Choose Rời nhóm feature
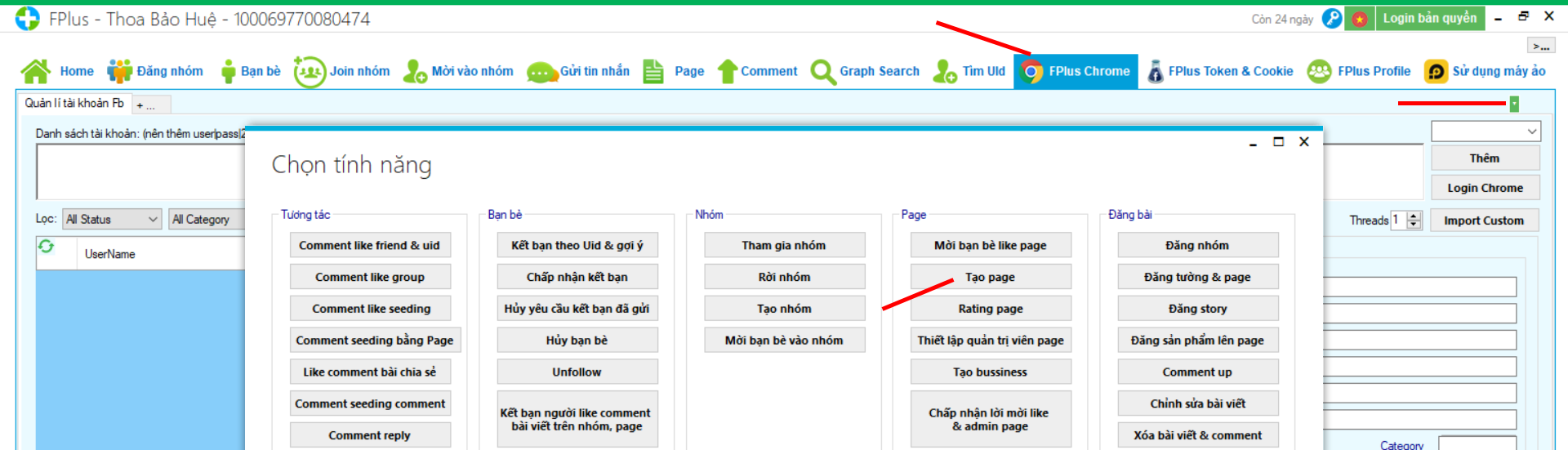 pyautogui.click(x=784, y=277)
